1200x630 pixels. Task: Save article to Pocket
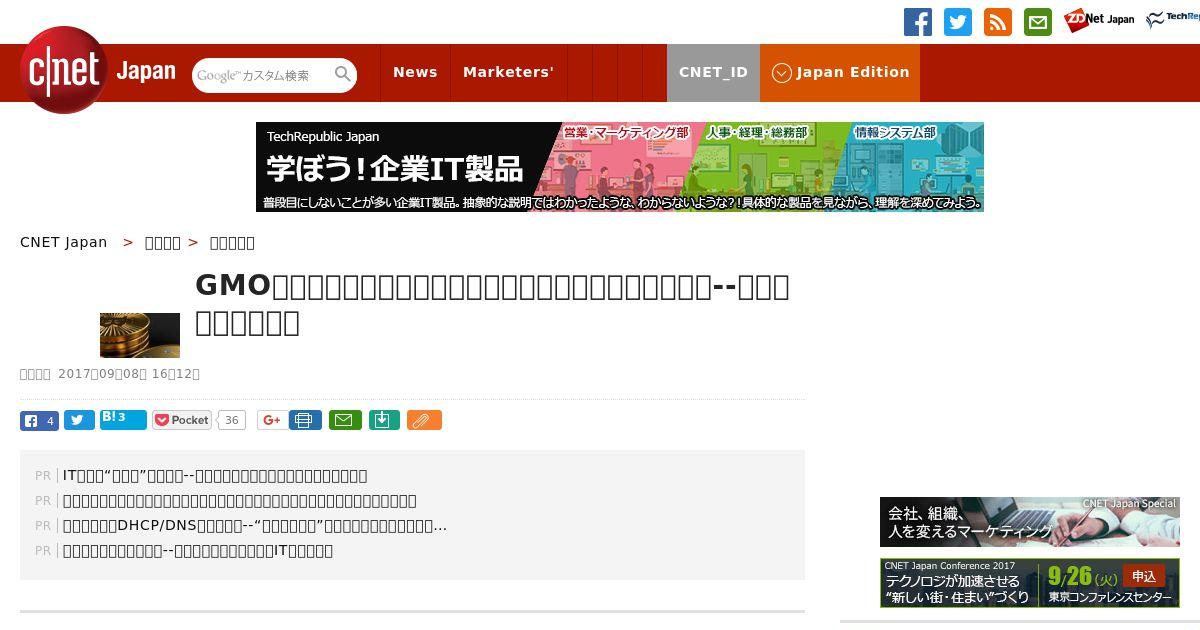point(182,420)
